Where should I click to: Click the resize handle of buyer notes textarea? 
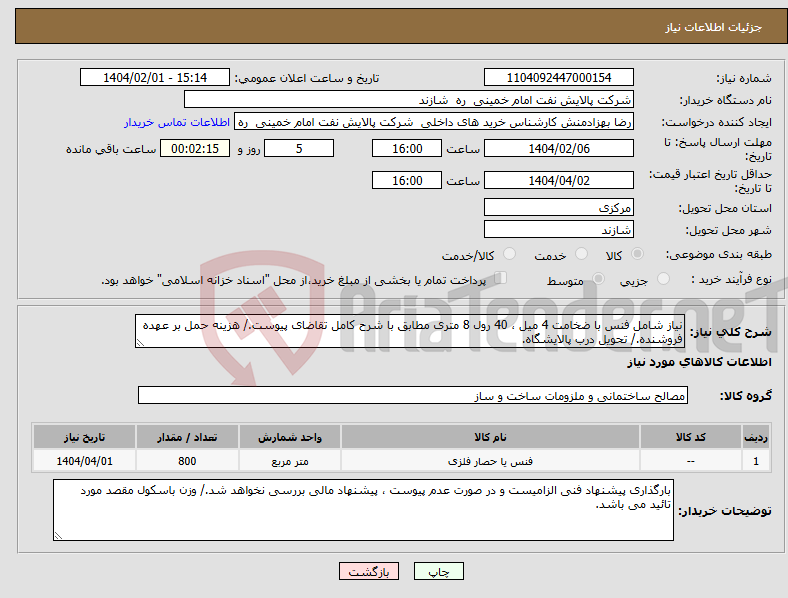coord(58,536)
